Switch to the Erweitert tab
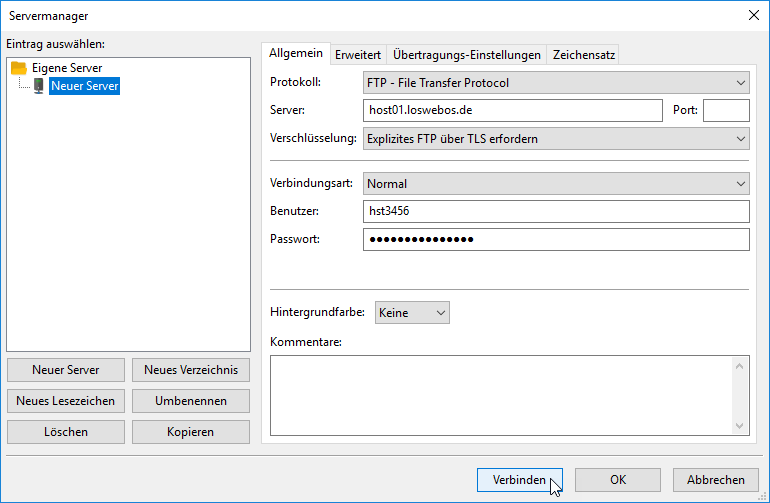Screen dimensions: 770x503 click(357, 55)
